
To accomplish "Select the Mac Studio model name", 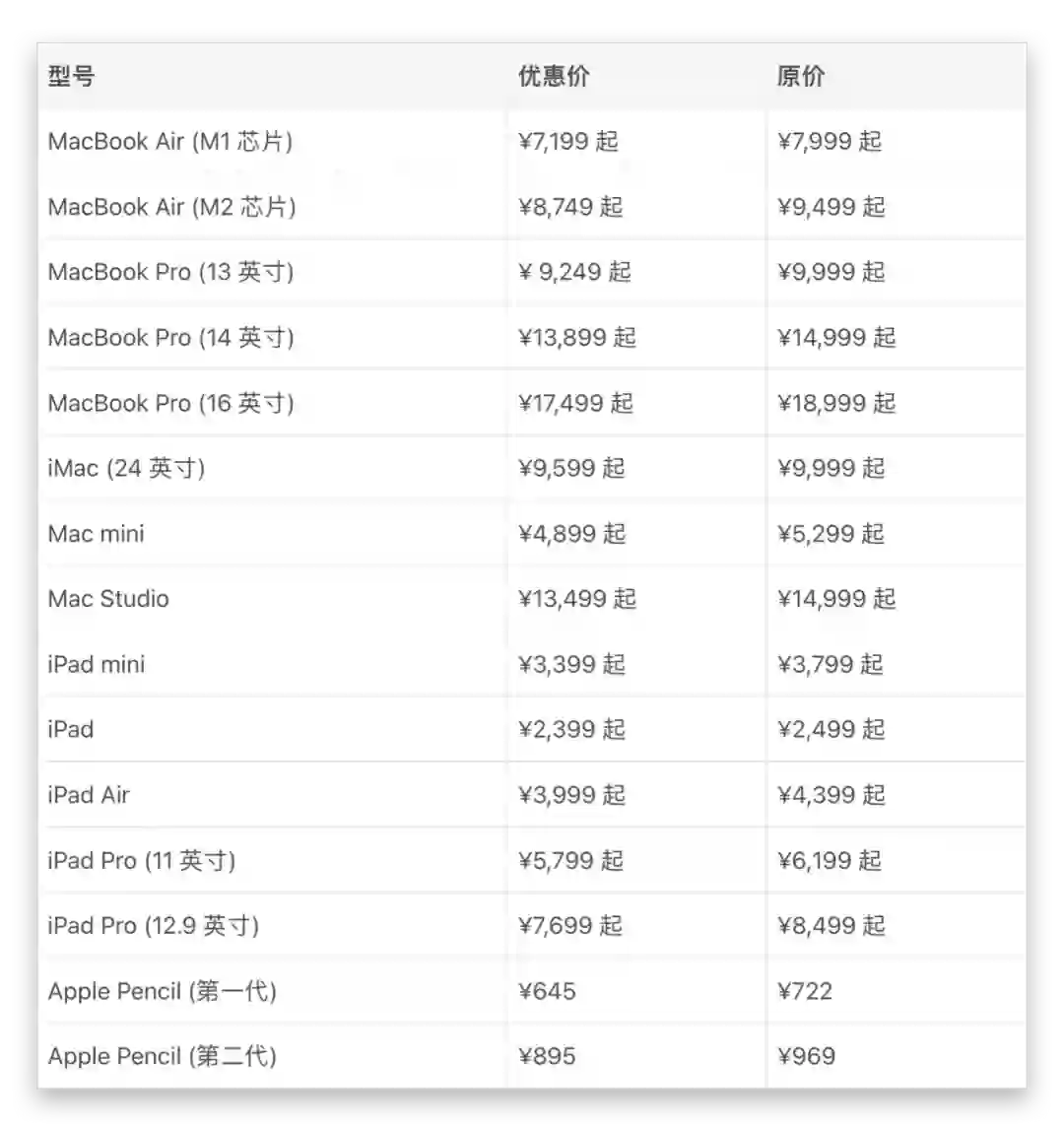I will [108, 599].
